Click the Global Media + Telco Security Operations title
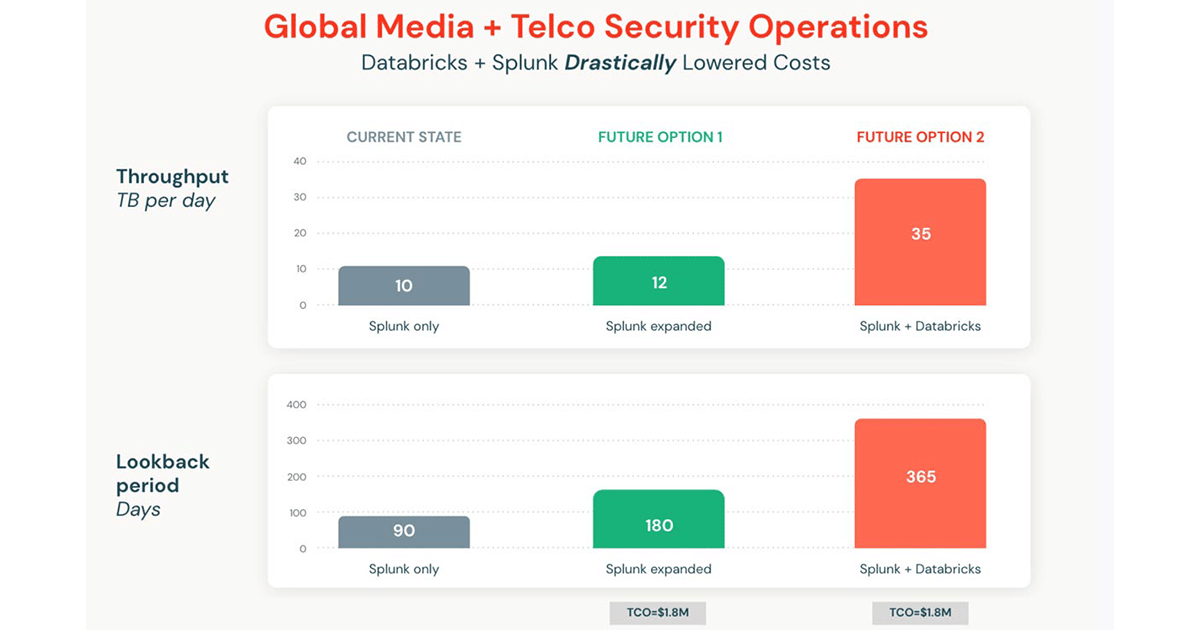 coord(596,27)
